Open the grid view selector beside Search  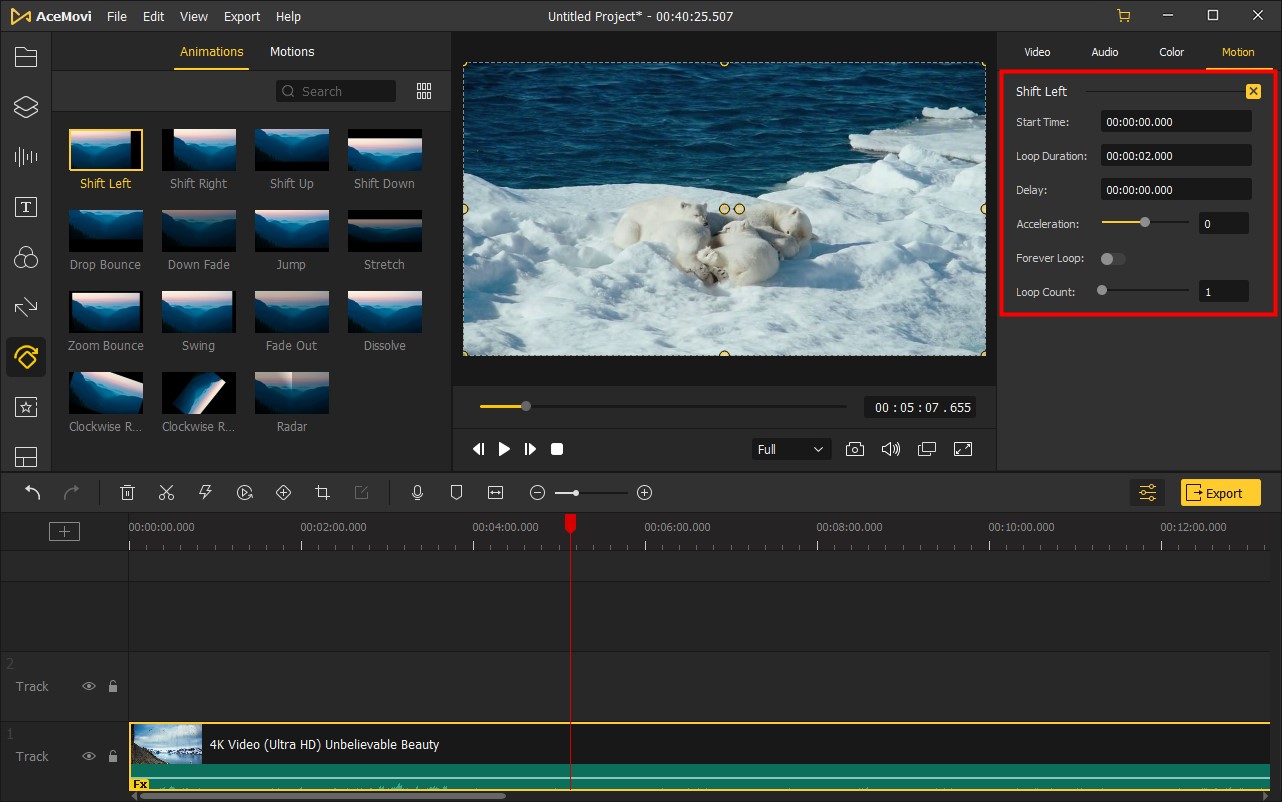(423, 90)
